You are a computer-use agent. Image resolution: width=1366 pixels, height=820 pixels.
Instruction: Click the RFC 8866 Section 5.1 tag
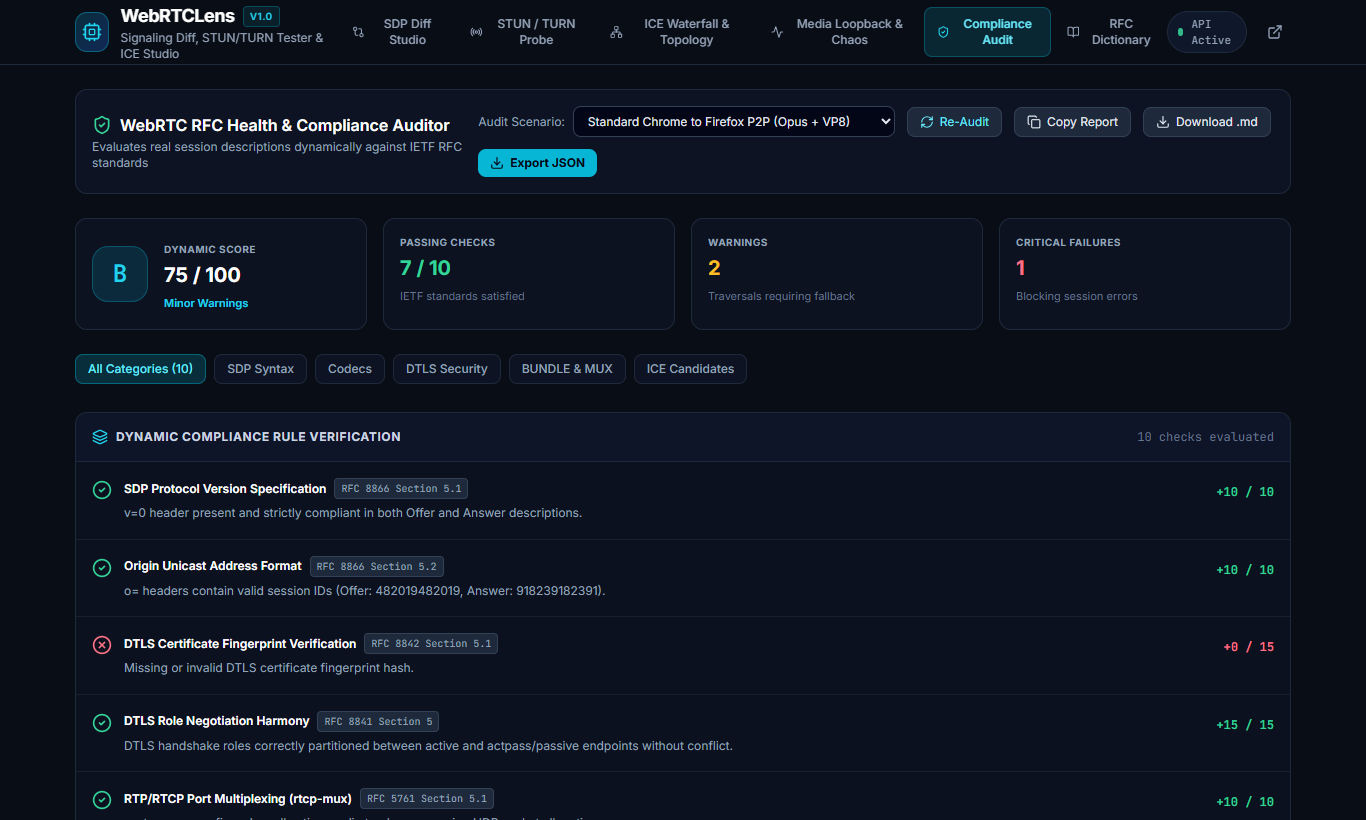click(x=401, y=489)
